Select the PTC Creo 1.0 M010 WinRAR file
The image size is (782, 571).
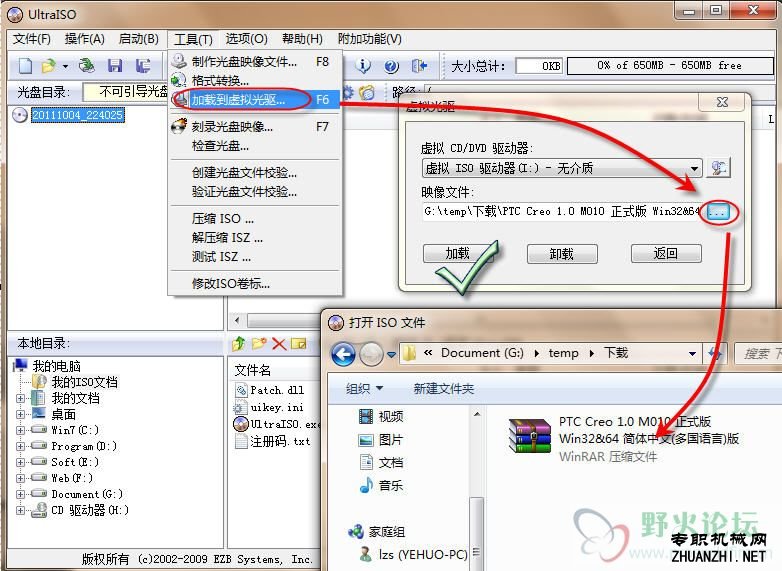(623, 438)
